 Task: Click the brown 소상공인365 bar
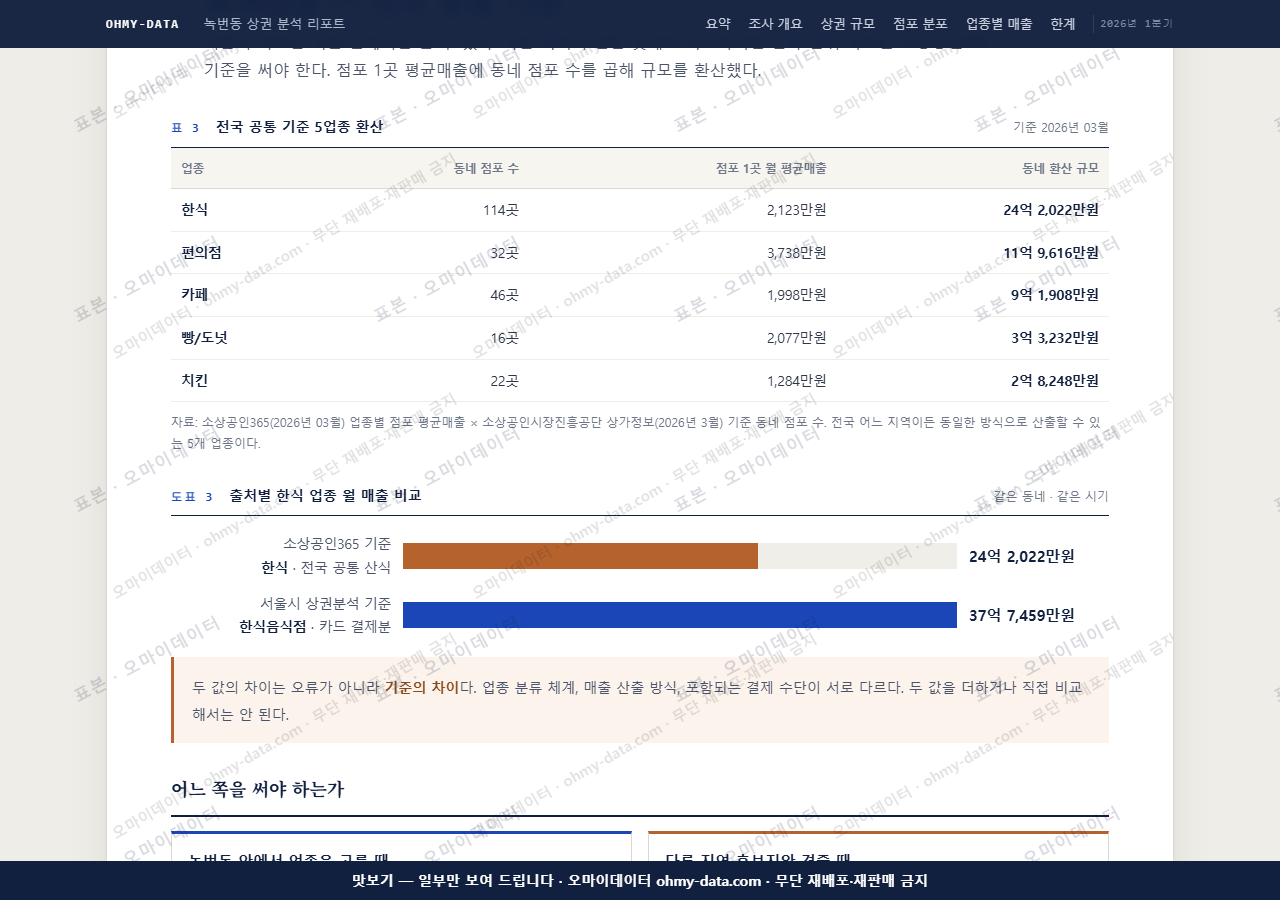click(x=580, y=556)
